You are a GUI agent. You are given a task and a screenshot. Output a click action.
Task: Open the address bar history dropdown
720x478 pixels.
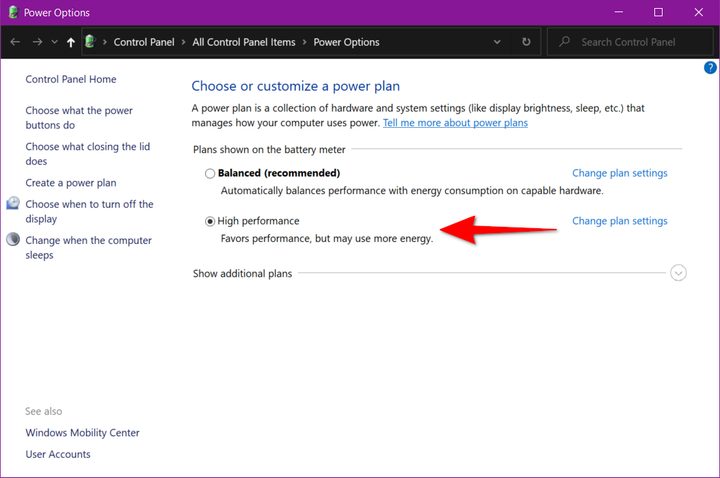pos(497,42)
